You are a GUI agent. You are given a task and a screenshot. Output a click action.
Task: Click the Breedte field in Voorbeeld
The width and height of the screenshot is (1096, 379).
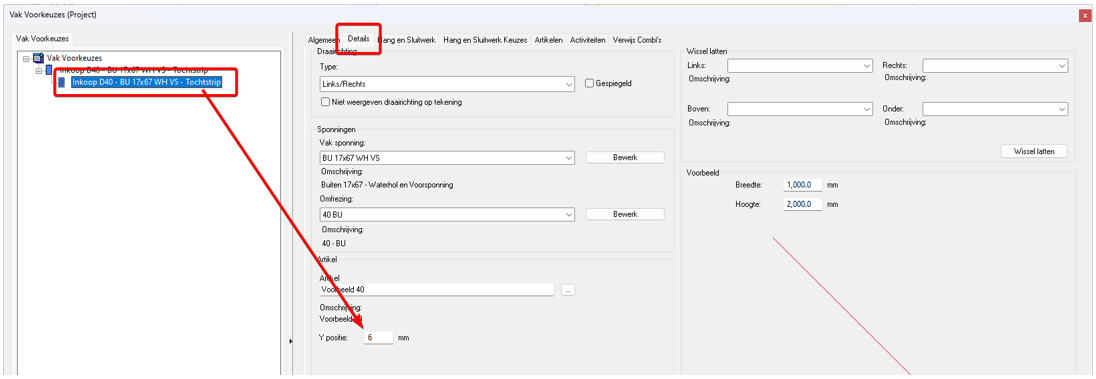(x=802, y=185)
